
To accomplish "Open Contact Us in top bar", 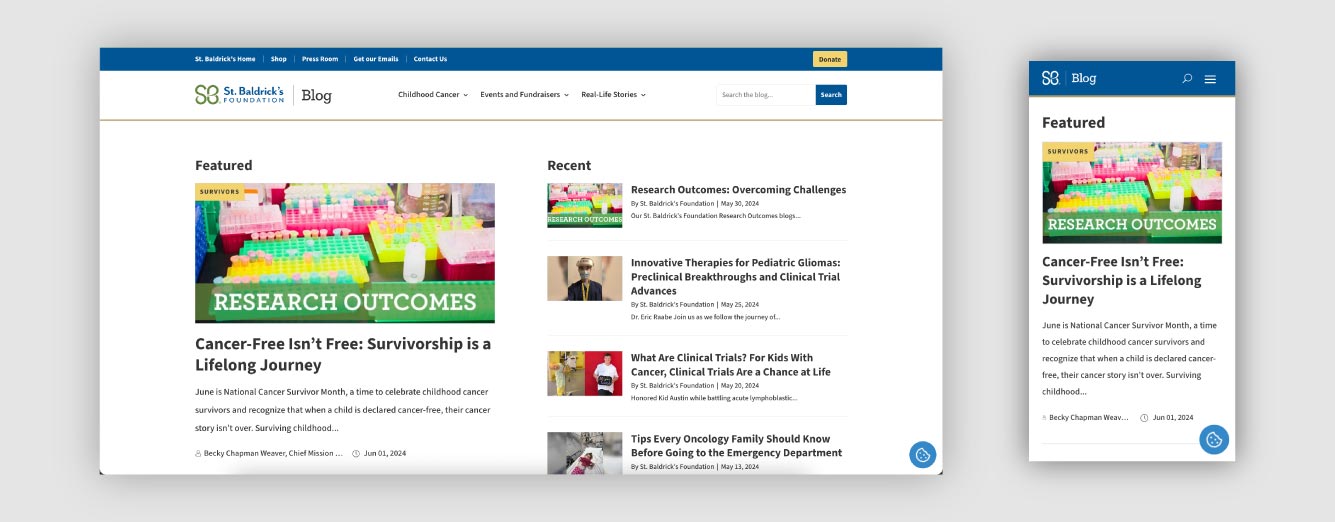I will pyautogui.click(x=430, y=59).
